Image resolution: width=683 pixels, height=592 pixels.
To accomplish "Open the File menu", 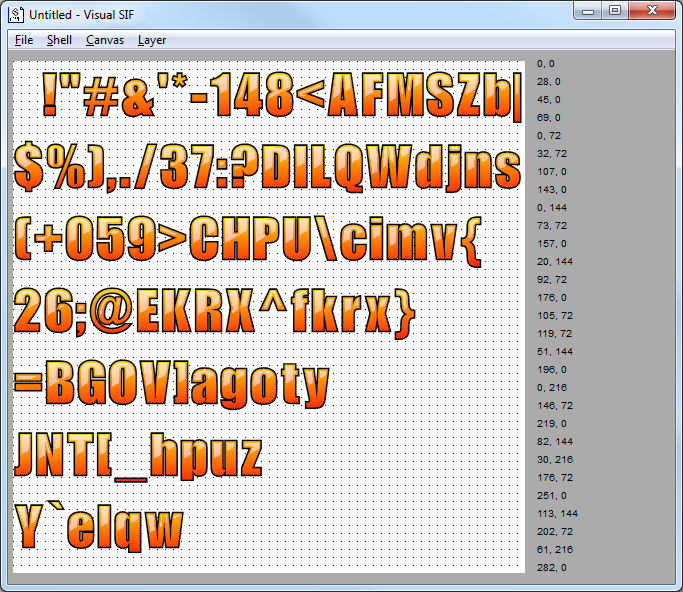I will [24, 40].
